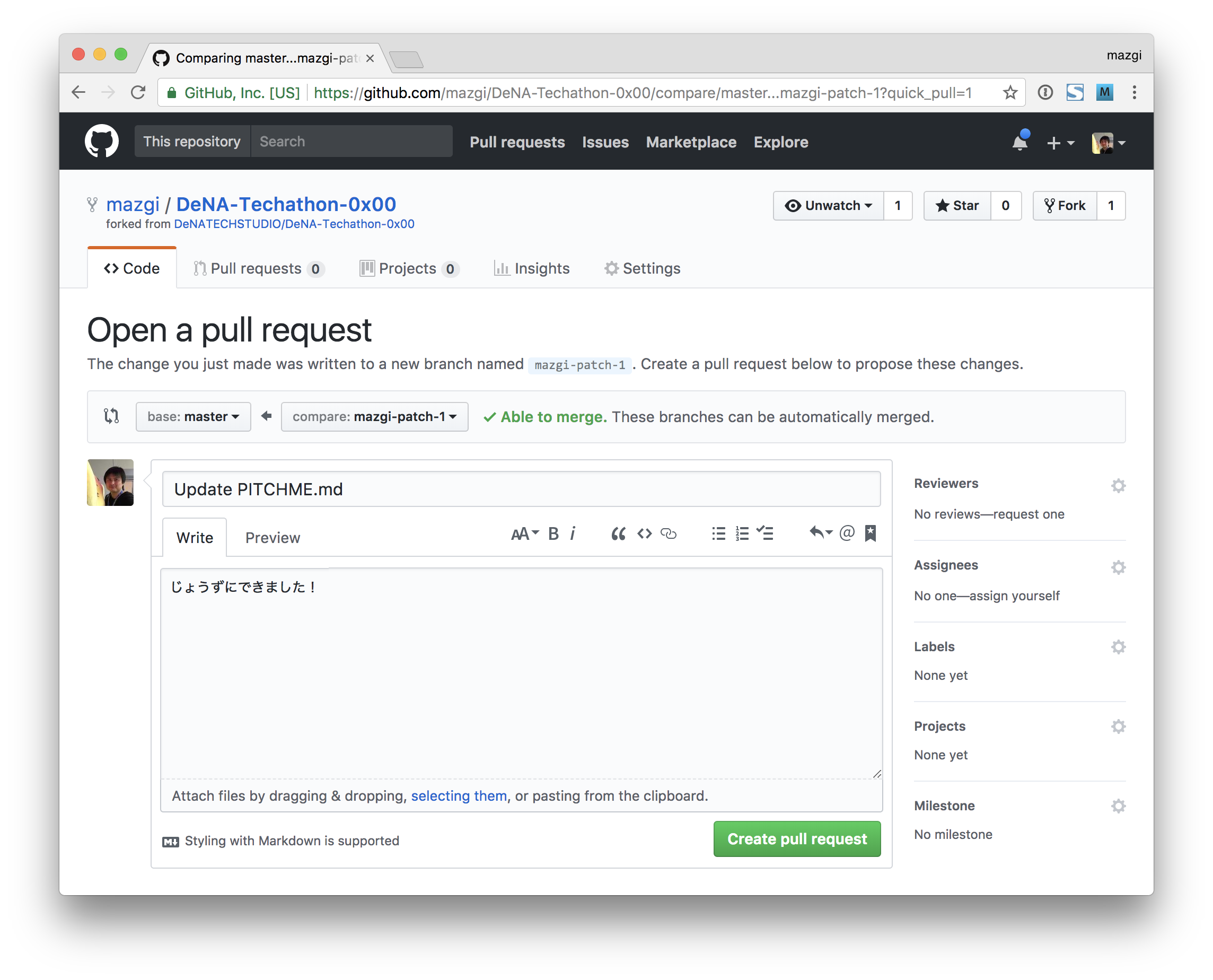Open the base: master branch dropdown

(x=193, y=417)
